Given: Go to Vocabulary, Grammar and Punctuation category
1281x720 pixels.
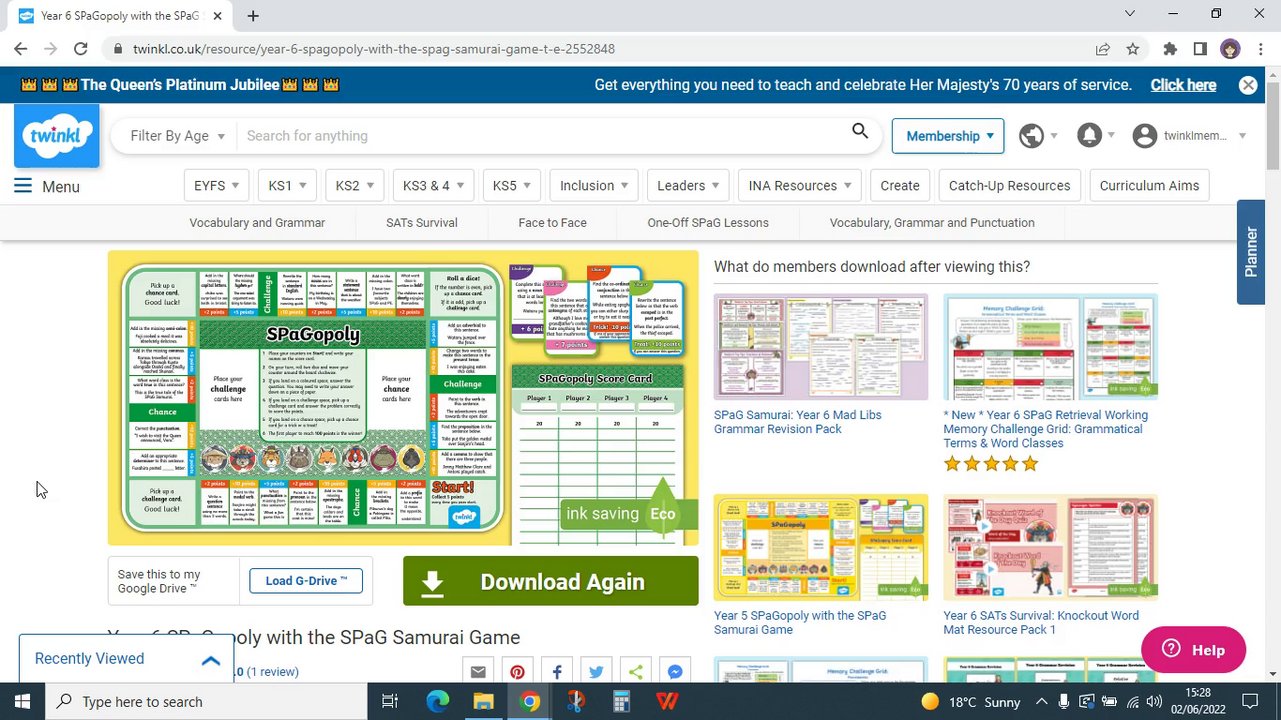Looking at the screenshot, I should coord(932,223).
